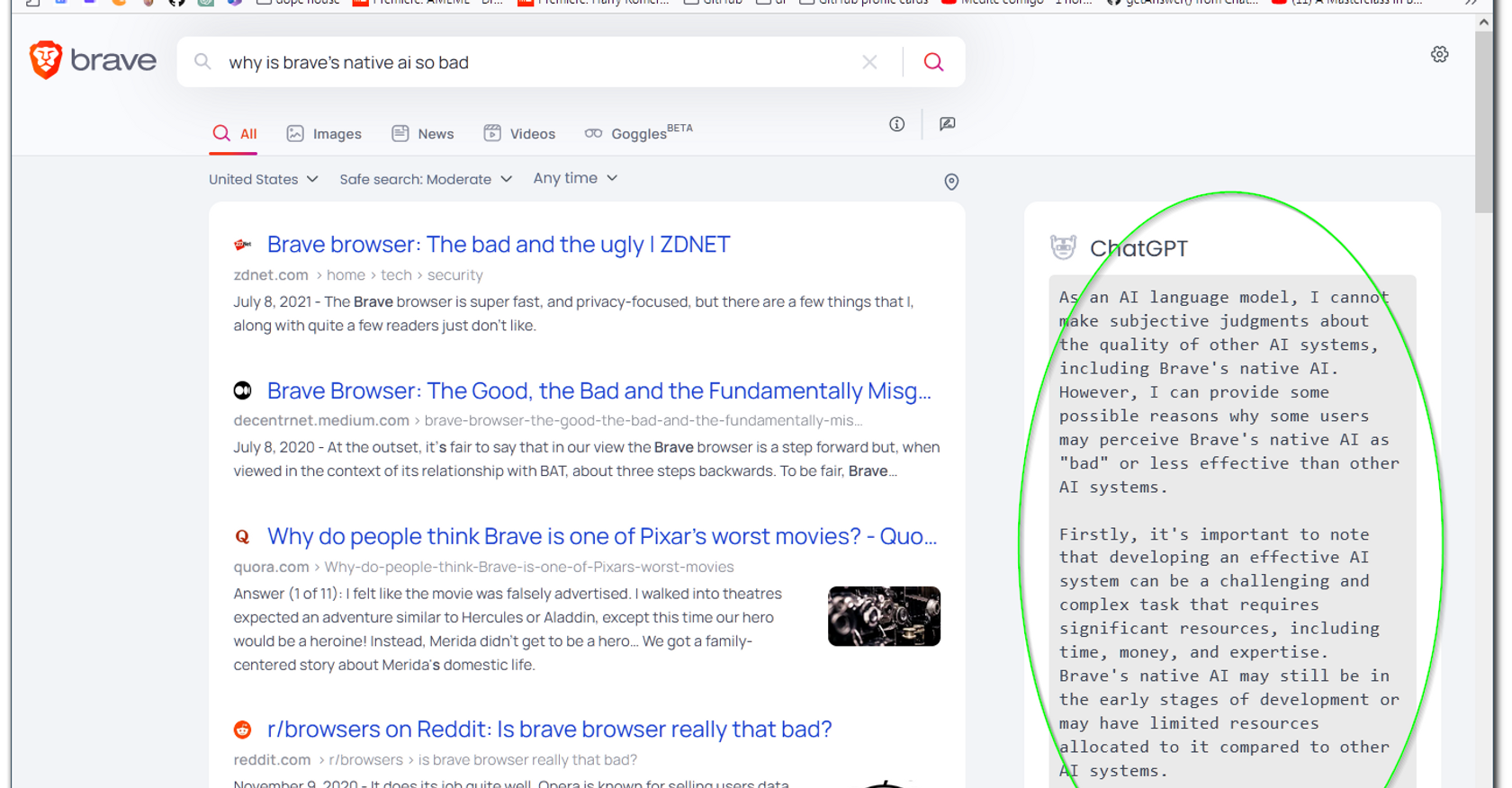Open the Any time filter dropdown
1512x788 pixels.
pos(575,178)
